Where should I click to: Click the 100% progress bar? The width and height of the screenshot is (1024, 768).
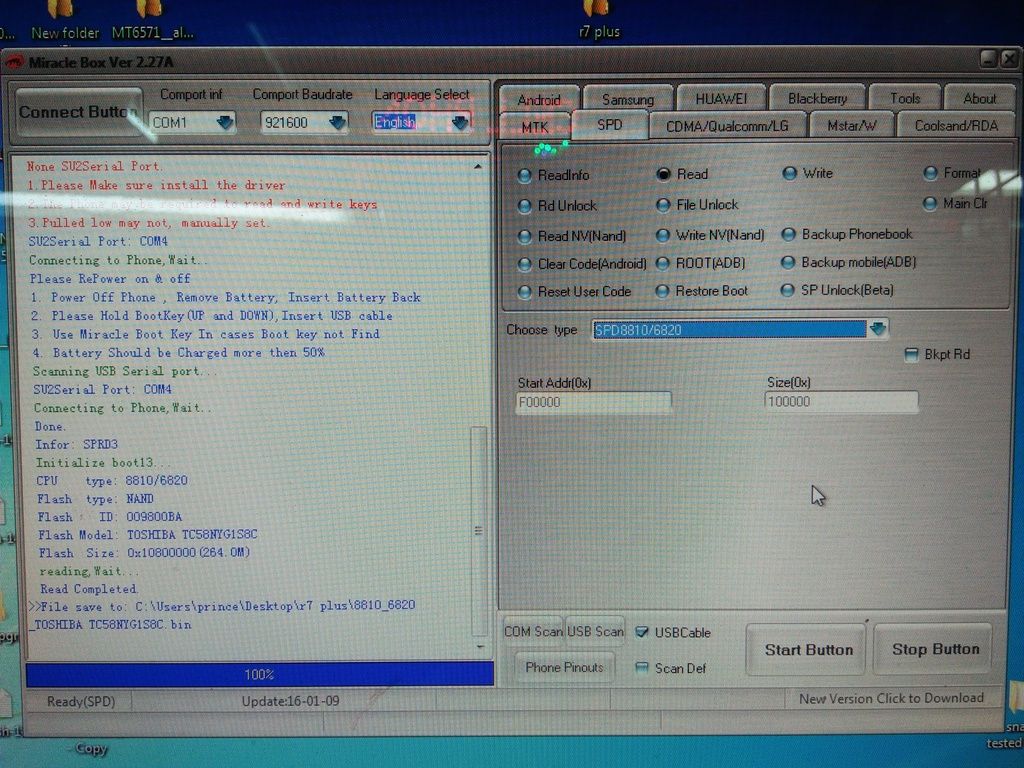pyautogui.click(x=260, y=675)
